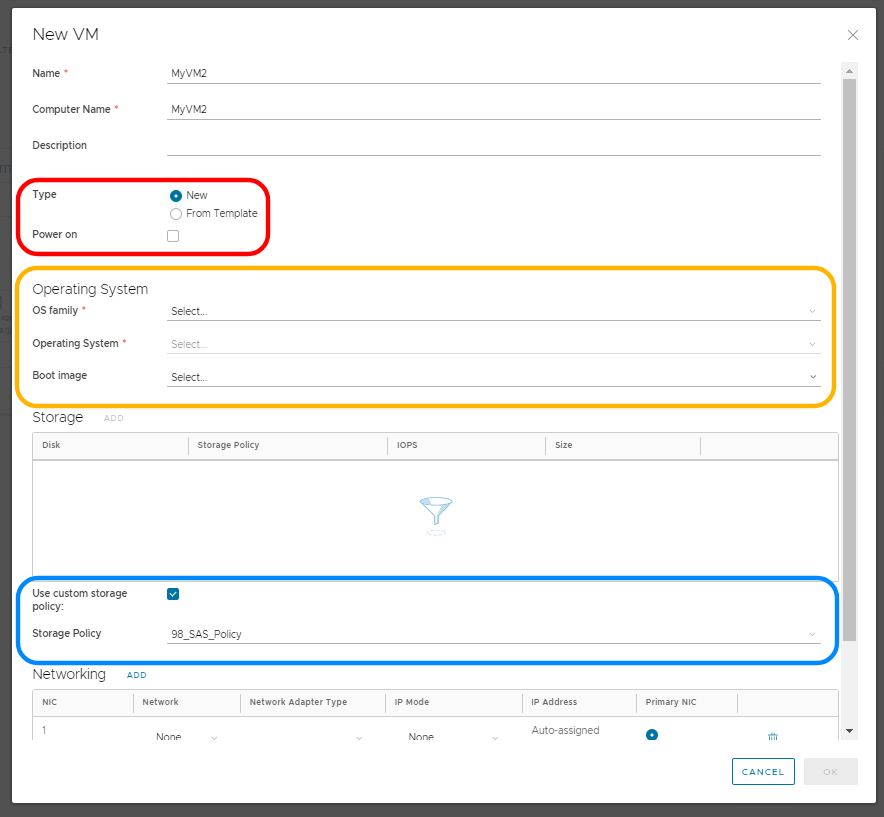Expand the Boot image dropdown
884x817 pixels.
[x=493, y=377]
